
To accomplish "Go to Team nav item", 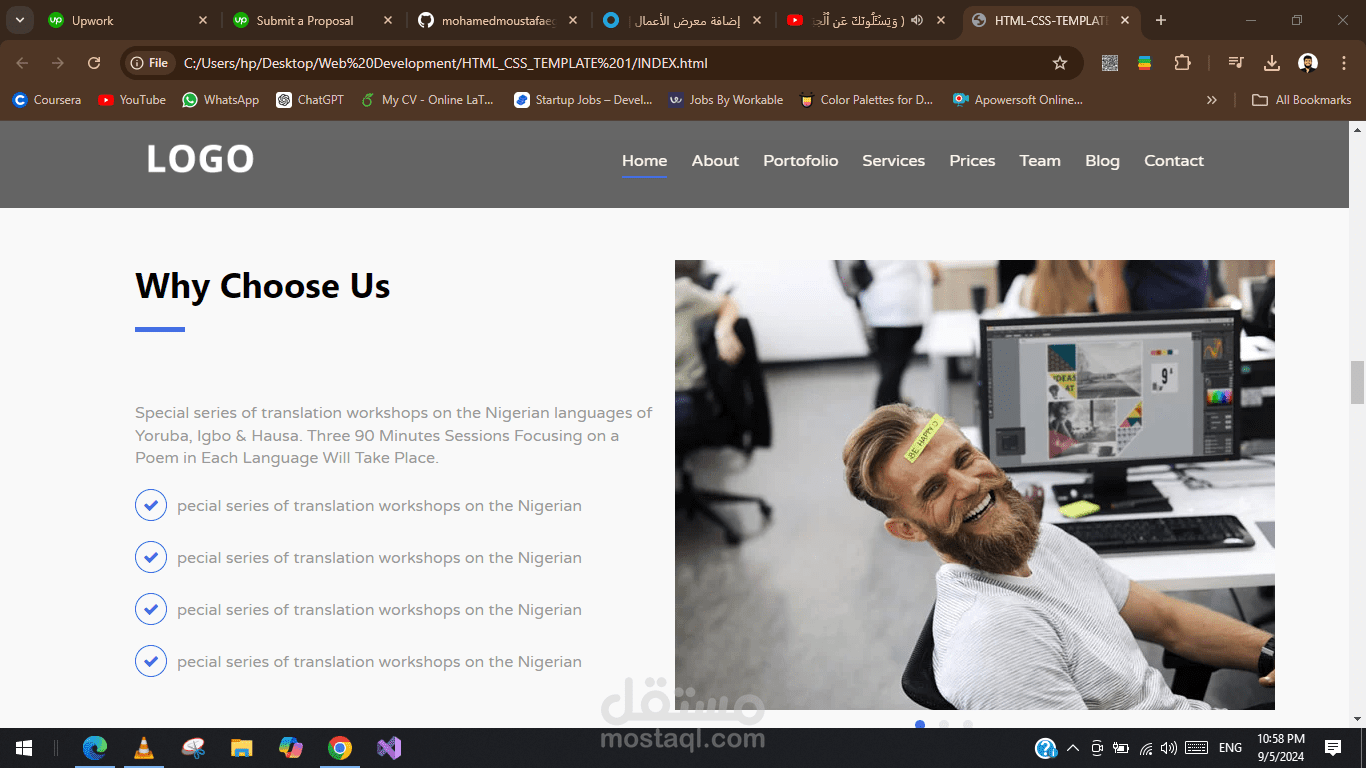I will (x=1040, y=161).
